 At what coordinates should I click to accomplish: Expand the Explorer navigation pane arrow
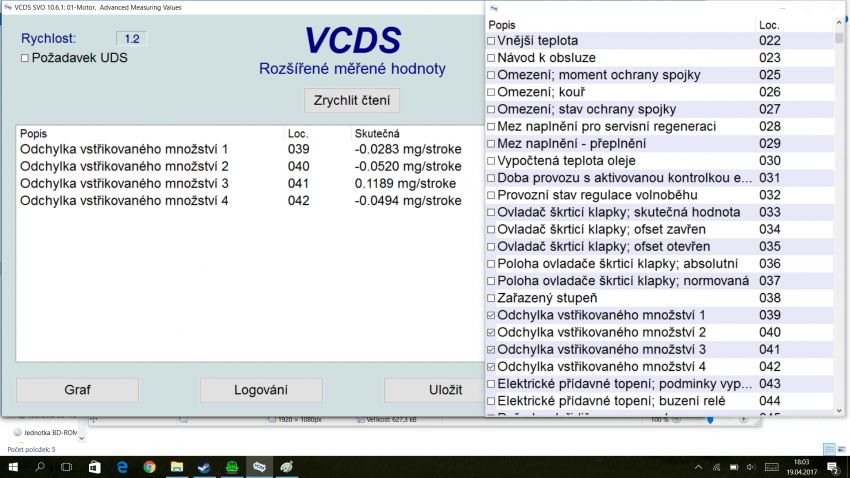tap(82, 437)
